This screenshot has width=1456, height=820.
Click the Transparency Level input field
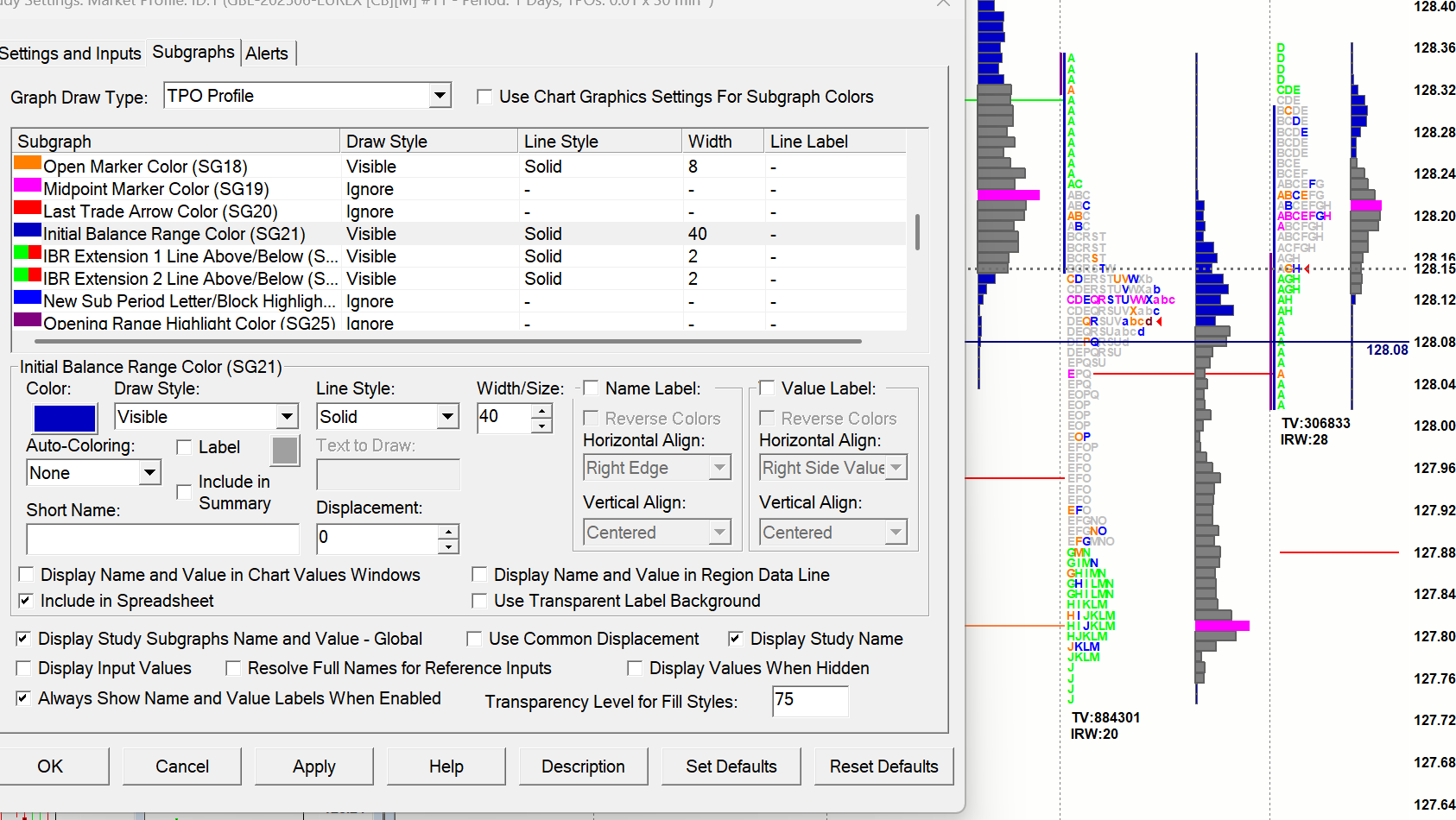pos(809,701)
